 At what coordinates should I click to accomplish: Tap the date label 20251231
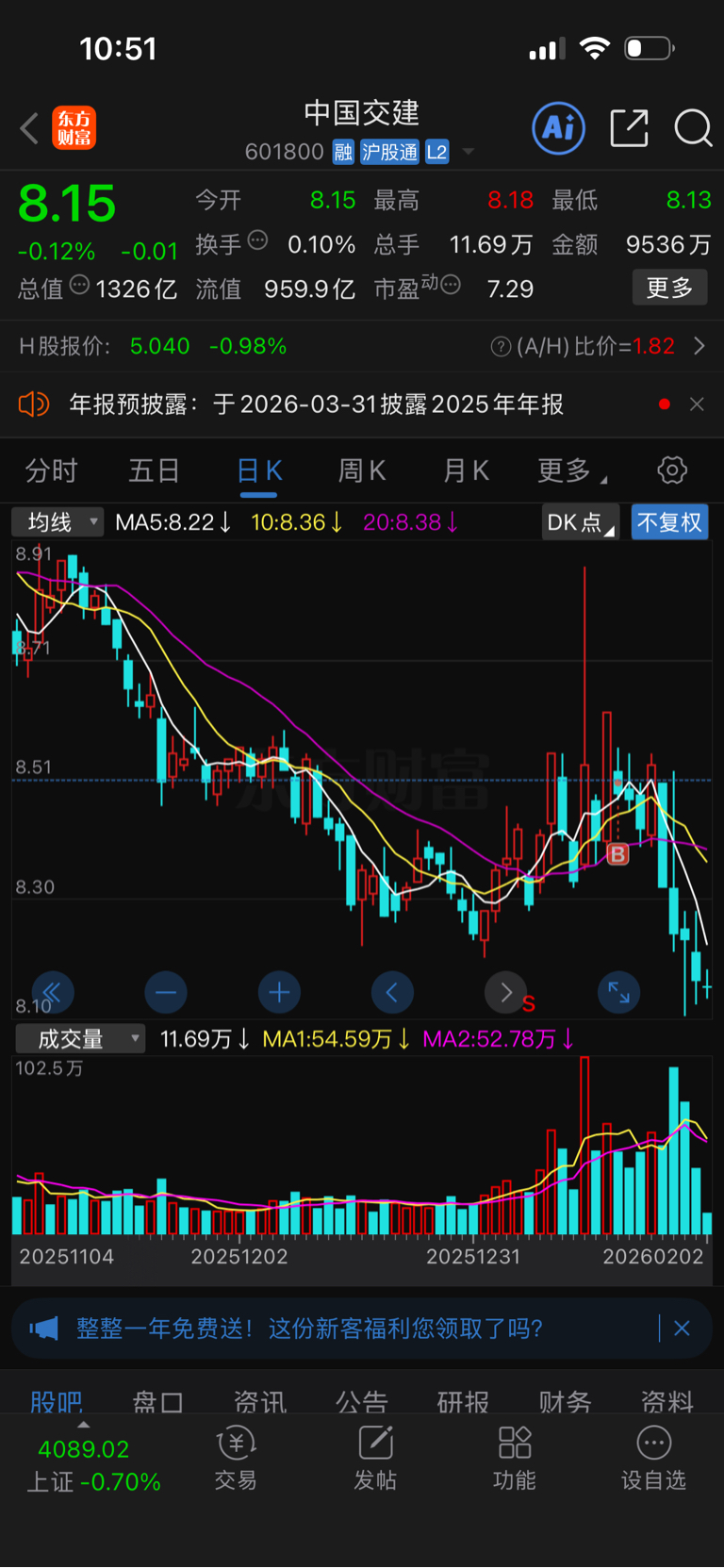(473, 1256)
